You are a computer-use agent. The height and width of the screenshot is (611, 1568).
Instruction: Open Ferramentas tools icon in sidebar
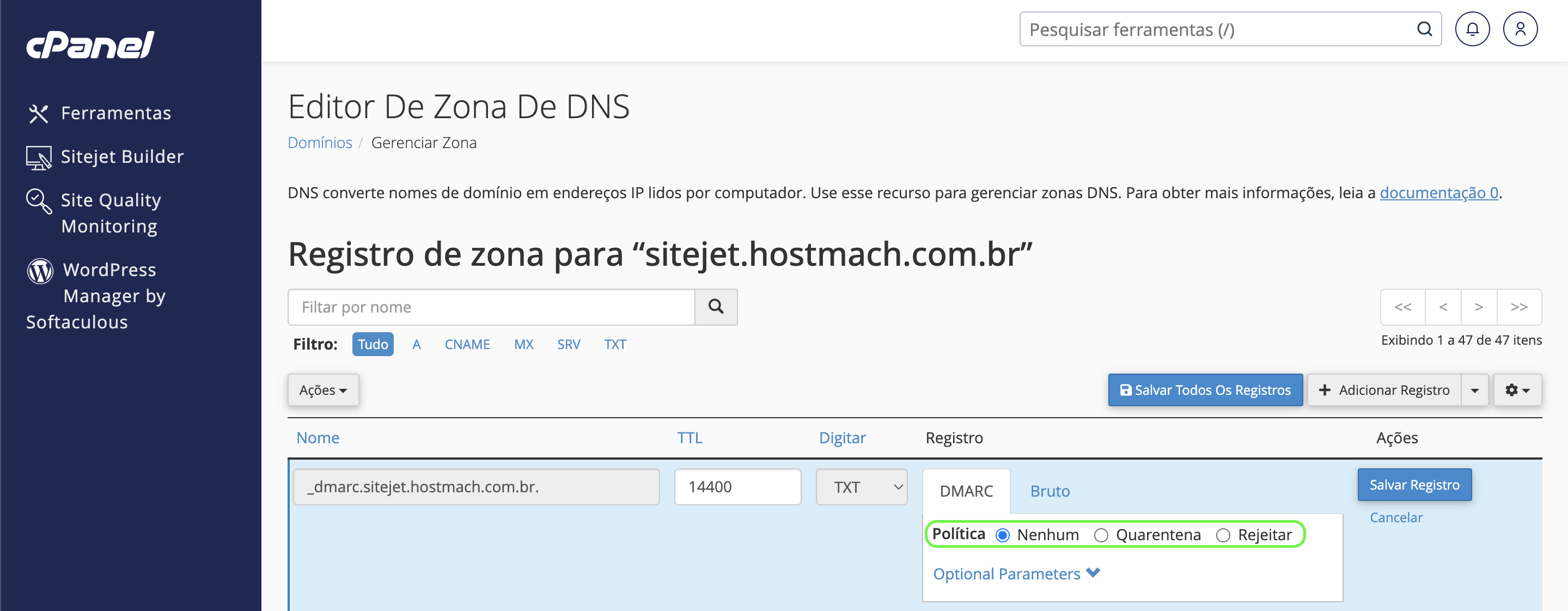pyautogui.click(x=38, y=113)
